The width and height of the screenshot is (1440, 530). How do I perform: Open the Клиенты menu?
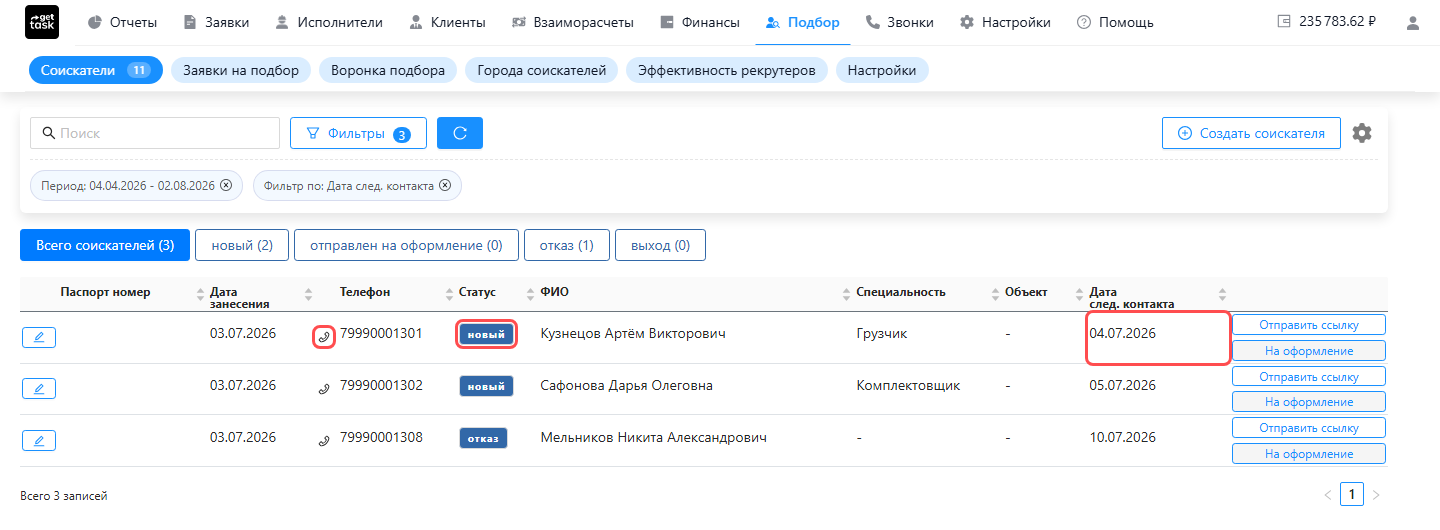pyautogui.click(x=447, y=22)
